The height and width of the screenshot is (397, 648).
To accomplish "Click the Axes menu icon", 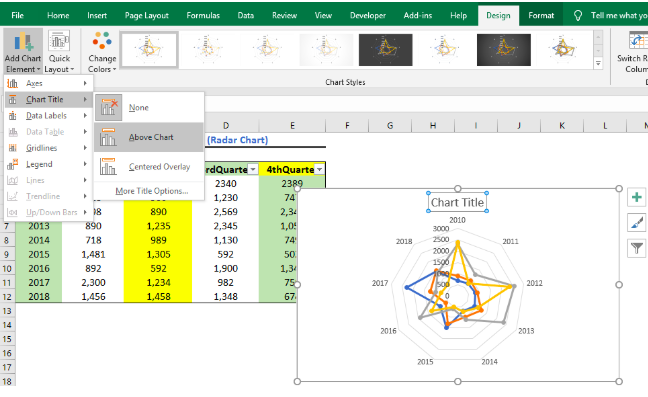I will tap(13, 83).
